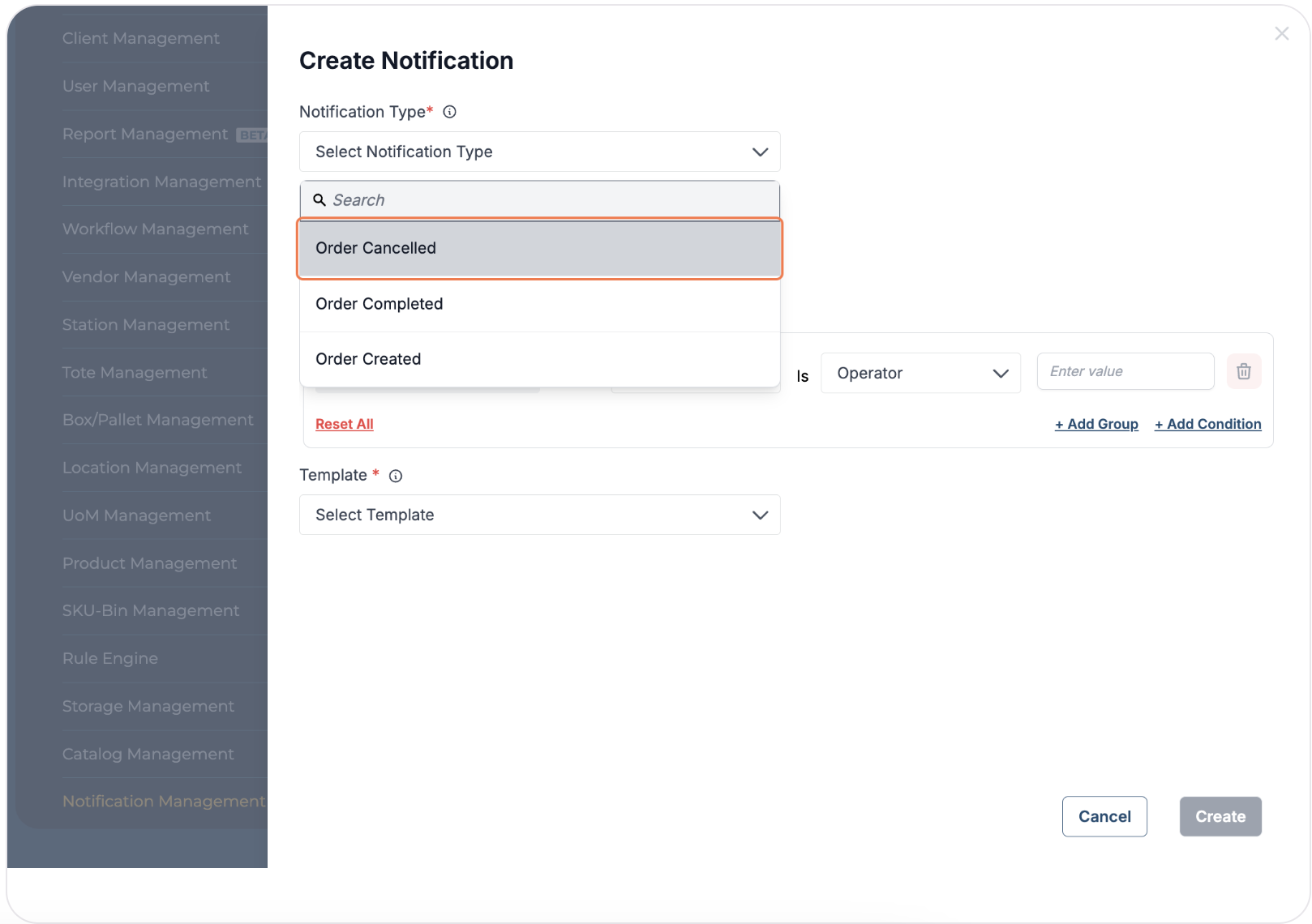This screenshot has height=924, width=1312.
Task: Go to Workflow Management in sidebar
Action: pos(155,229)
